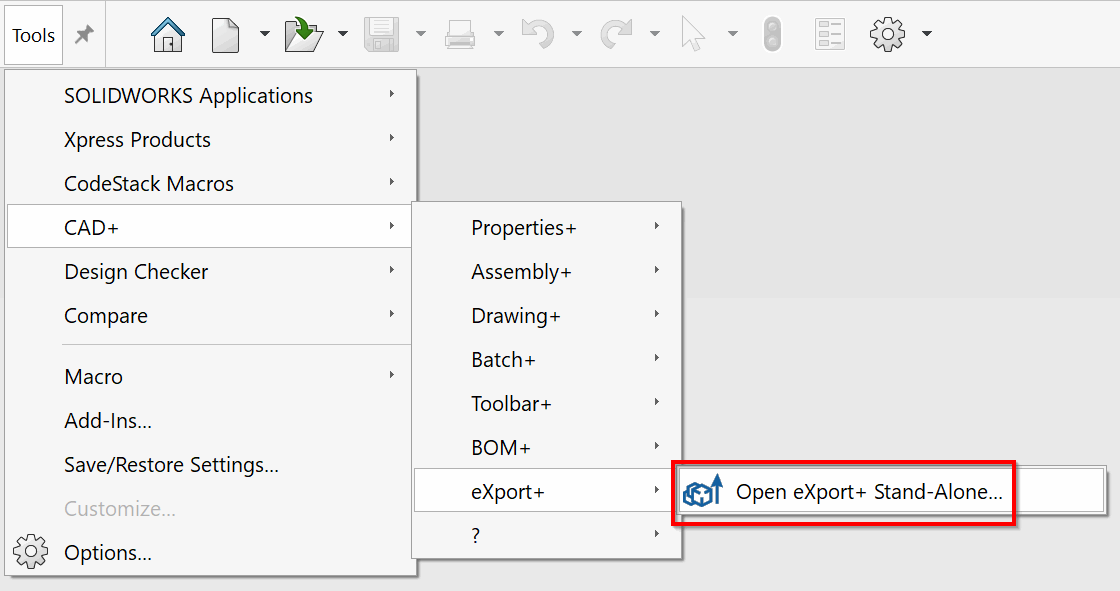Expand the Select tool dropdown arrow
This screenshot has height=591, width=1120.
click(732, 34)
